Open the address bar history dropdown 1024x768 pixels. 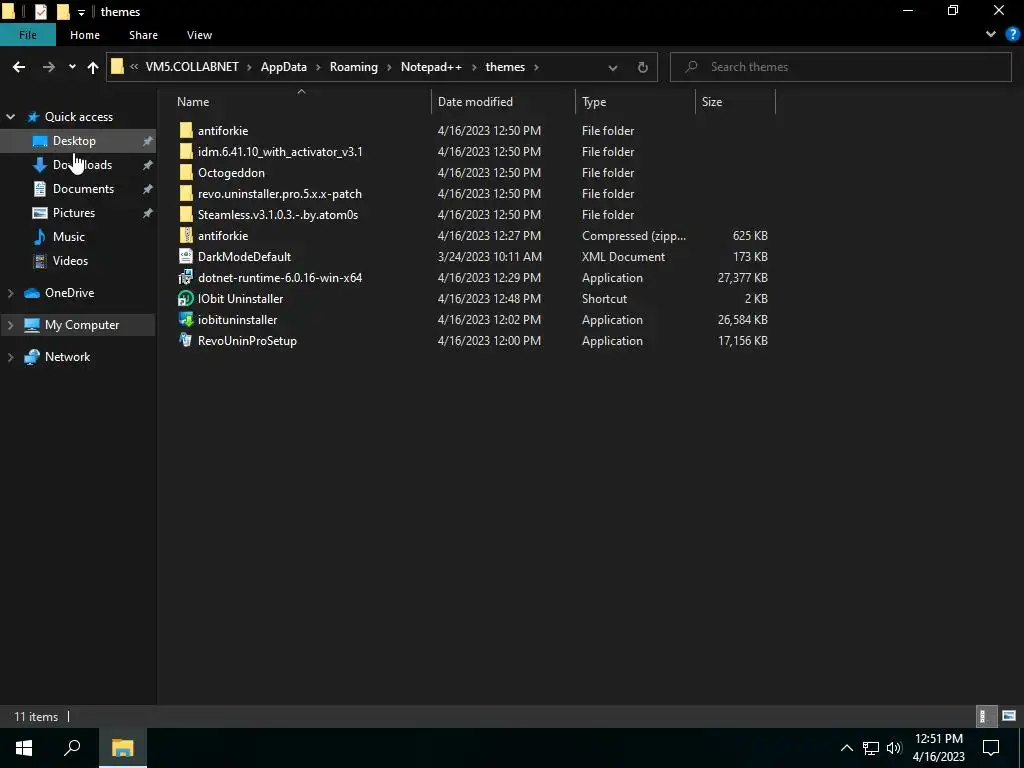pos(613,67)
